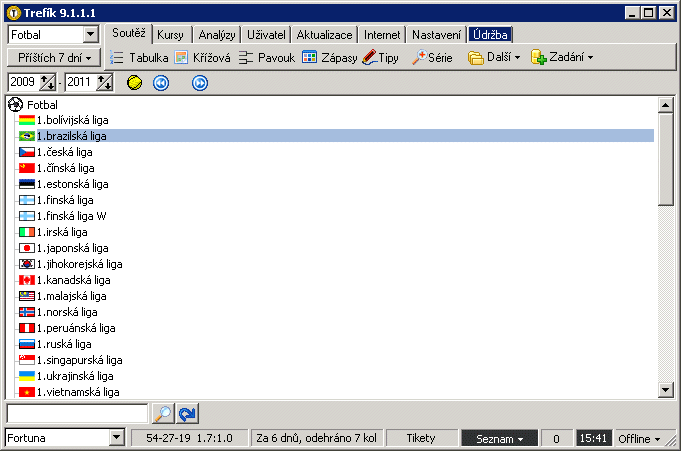Click the Ukrainian flag icon

click(x=27, y=376)
